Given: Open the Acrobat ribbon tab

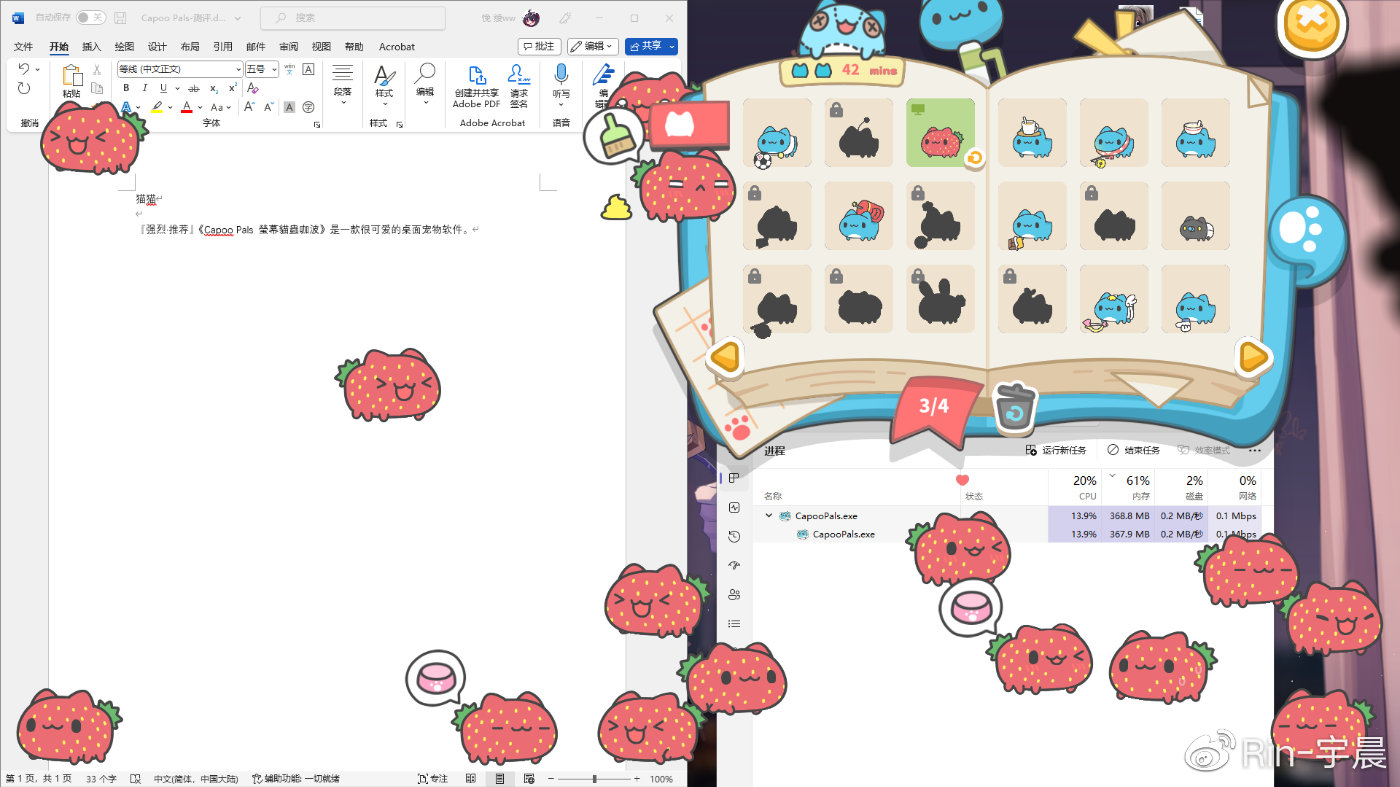Looking at the screenshot, I should tap(397, 46).
